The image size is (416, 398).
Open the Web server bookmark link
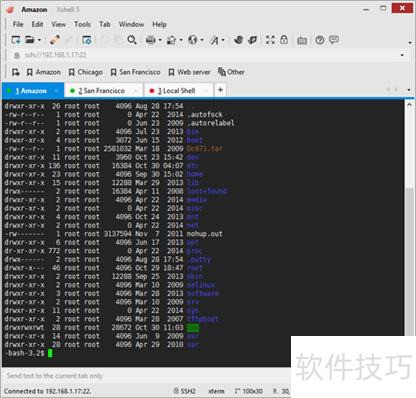189,72
